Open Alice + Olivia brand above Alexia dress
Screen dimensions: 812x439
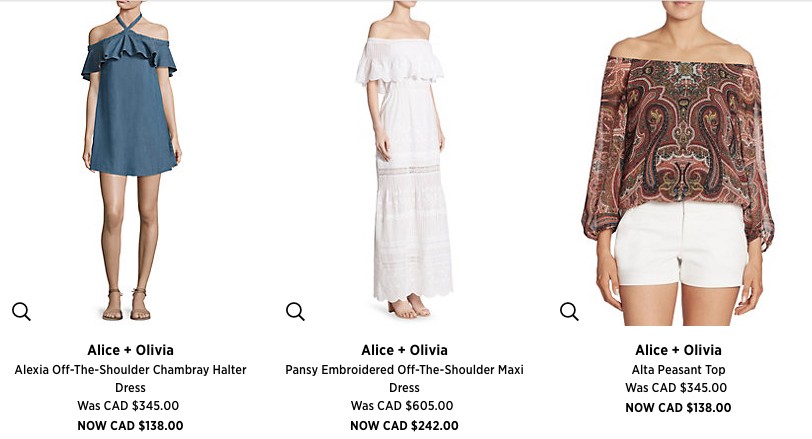[x=130, y=350]
